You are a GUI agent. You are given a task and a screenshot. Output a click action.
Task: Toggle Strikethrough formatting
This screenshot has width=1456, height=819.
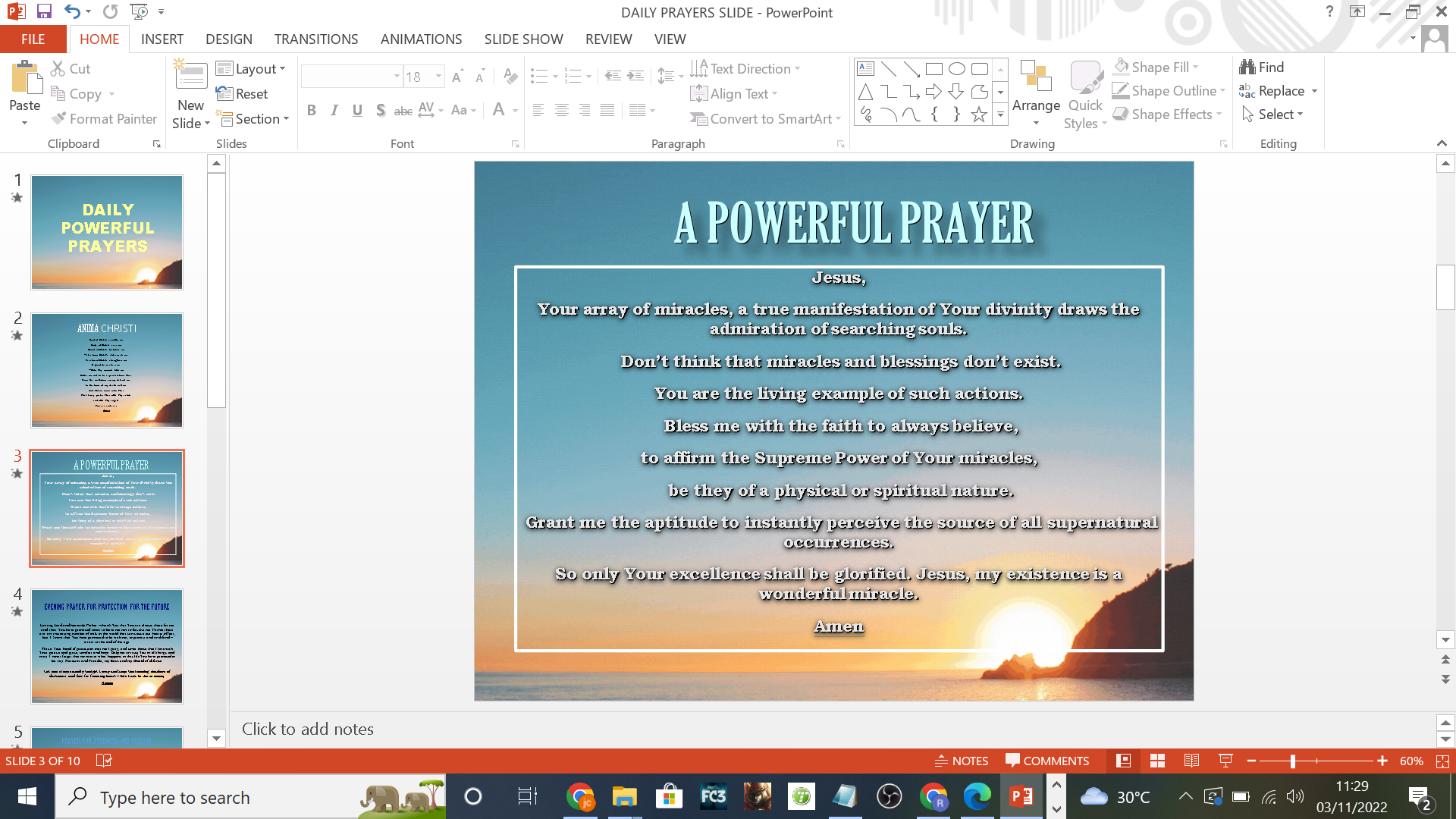[403, 111]
